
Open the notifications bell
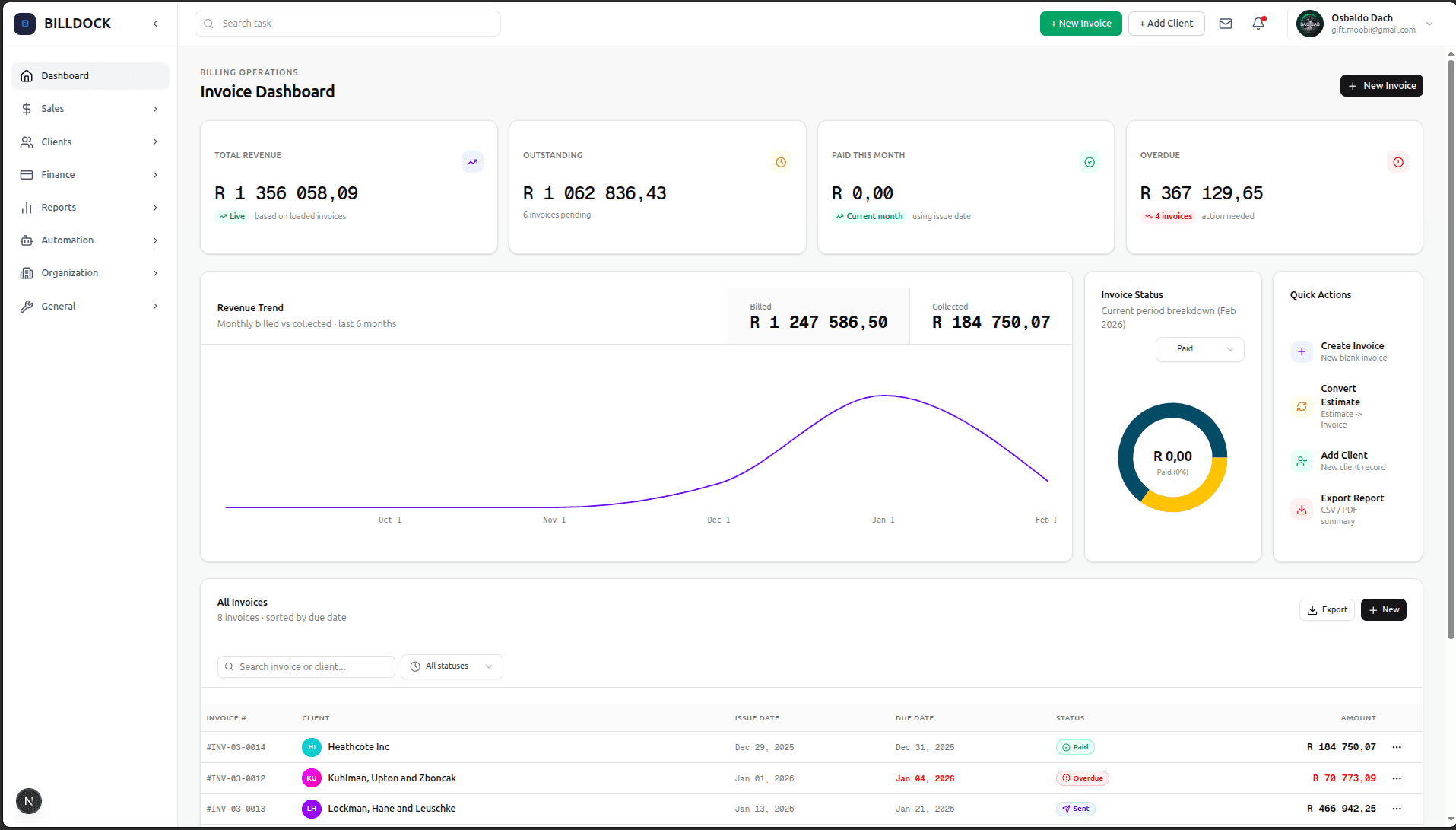pos(1257,24)
